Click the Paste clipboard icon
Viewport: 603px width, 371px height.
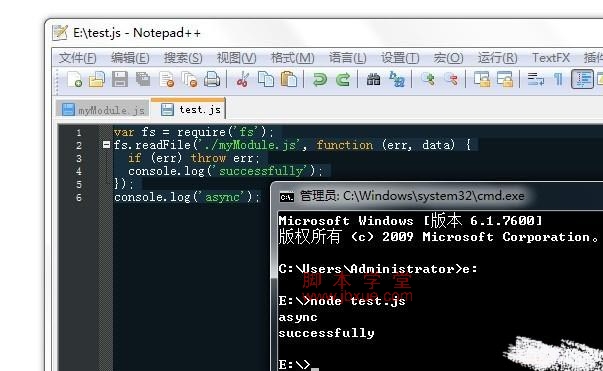click(x=289, y=80)
